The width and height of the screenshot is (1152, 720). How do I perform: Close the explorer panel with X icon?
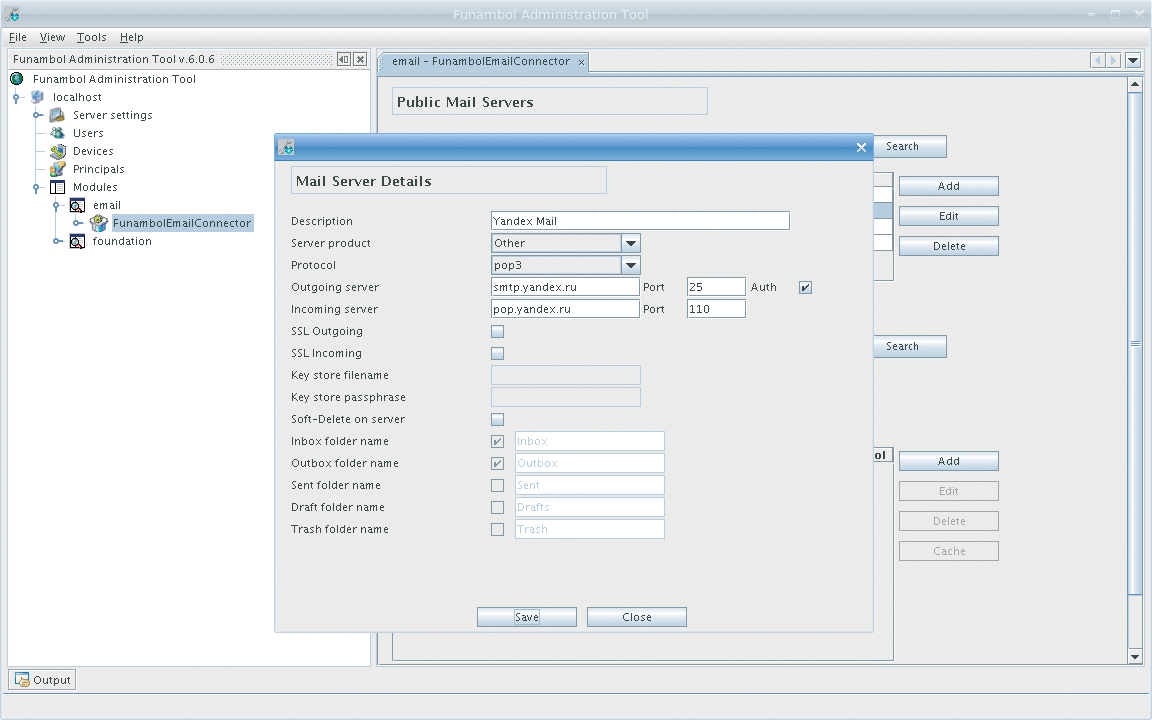pos(360,60)
